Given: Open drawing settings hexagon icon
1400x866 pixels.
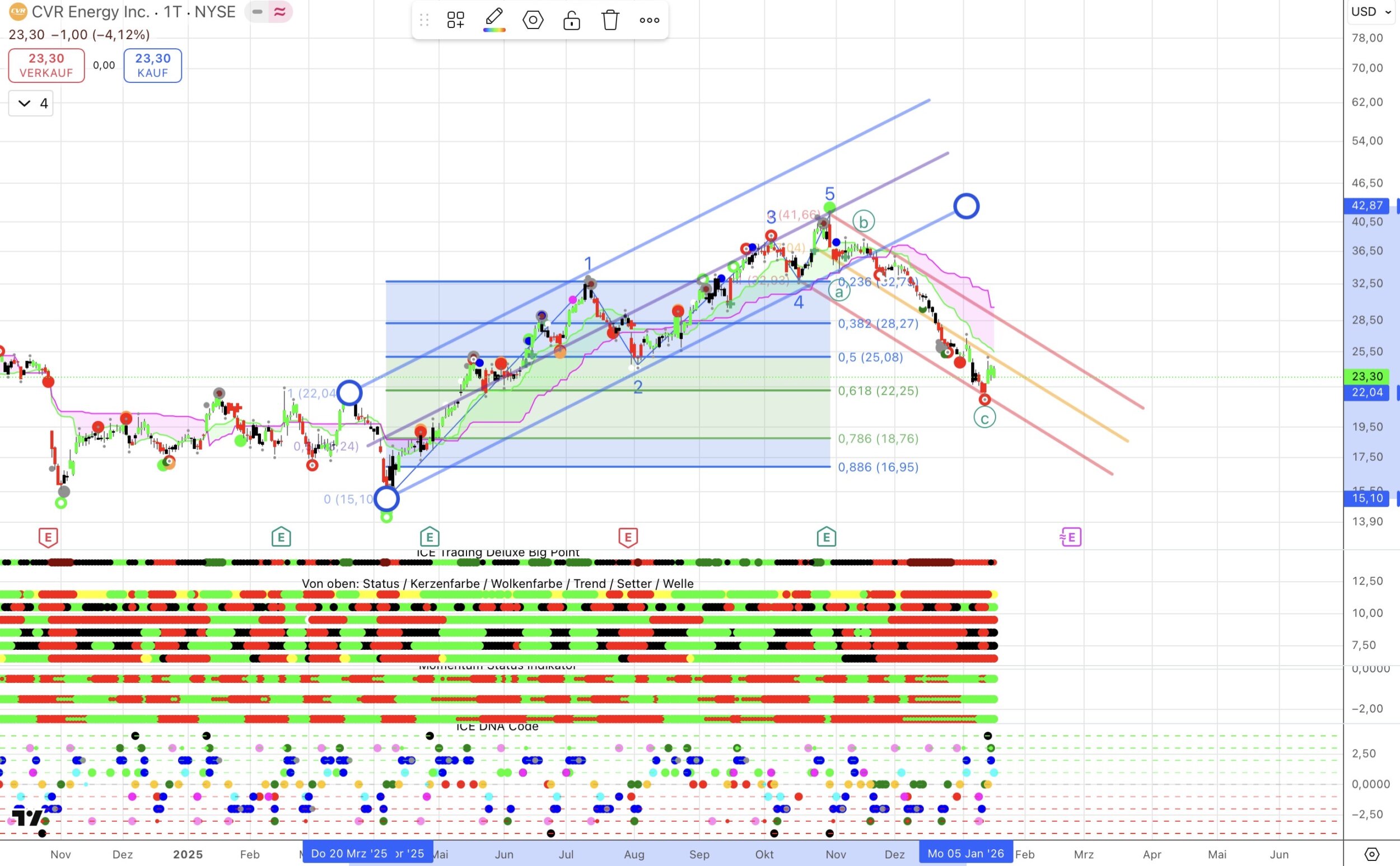Looking at the screenshot, I should click(x=533, y=20).
